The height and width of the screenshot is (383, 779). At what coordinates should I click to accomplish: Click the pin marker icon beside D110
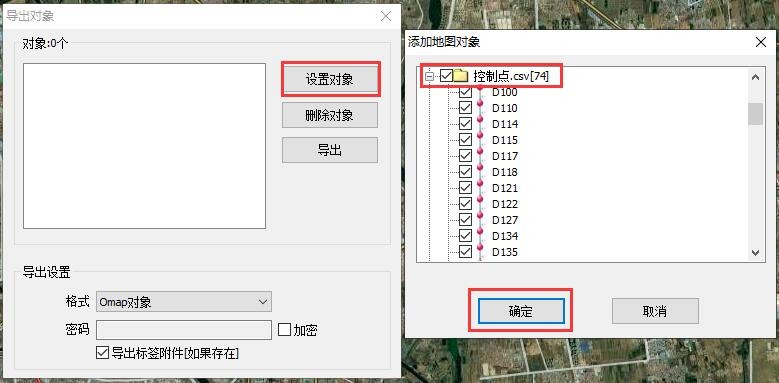click(x=480, y=108)
